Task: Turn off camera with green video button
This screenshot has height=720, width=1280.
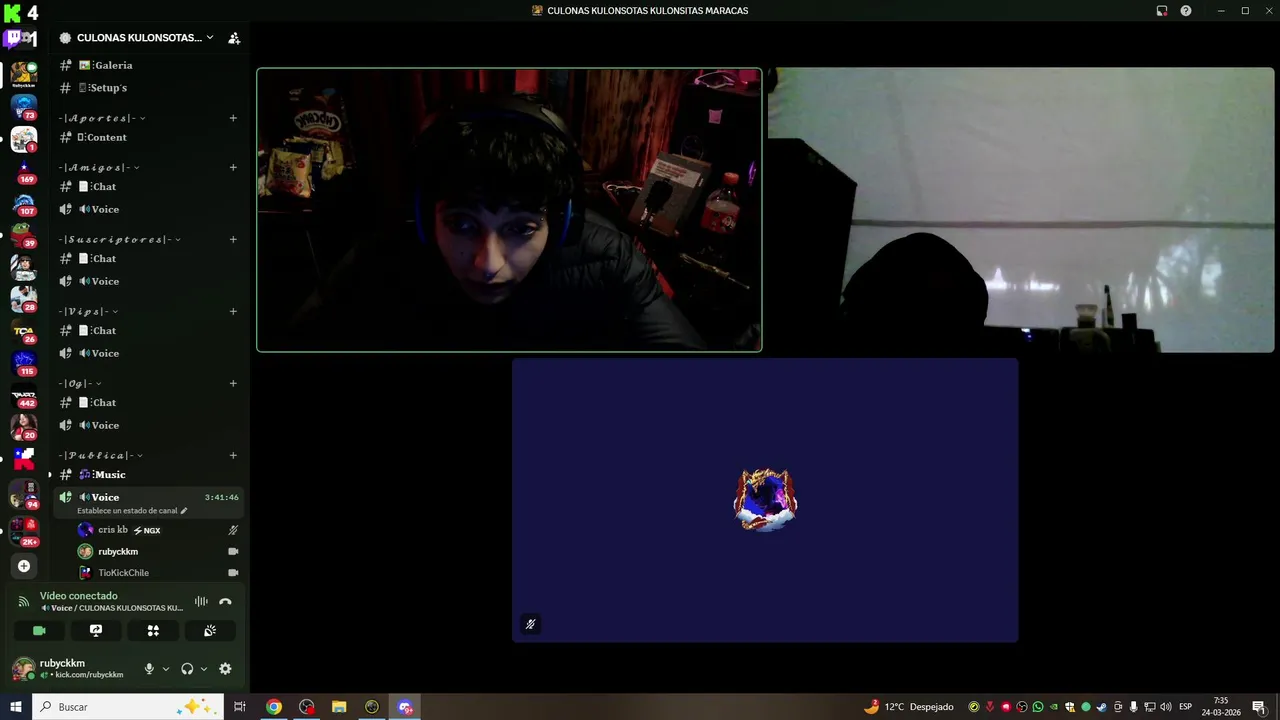Action: point(39,631)
